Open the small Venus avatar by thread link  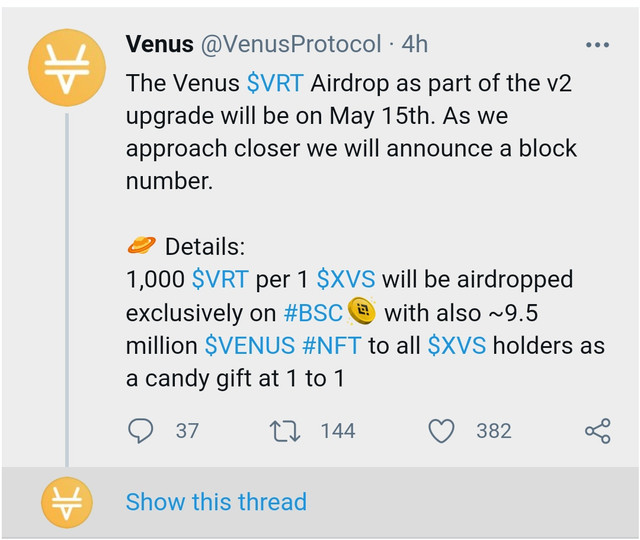tap(67, 503)
